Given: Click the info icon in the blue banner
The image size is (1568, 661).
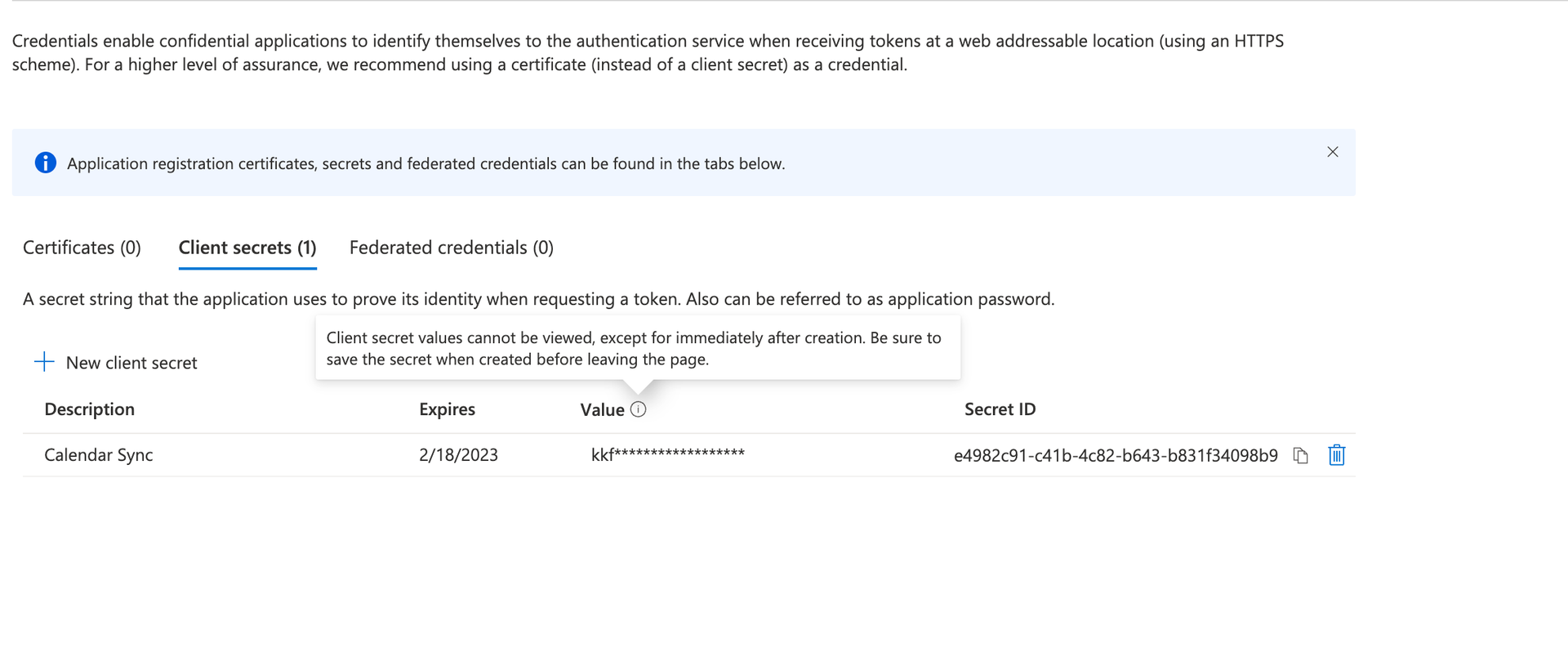Looking at the screenshot, I should [45, 163].
